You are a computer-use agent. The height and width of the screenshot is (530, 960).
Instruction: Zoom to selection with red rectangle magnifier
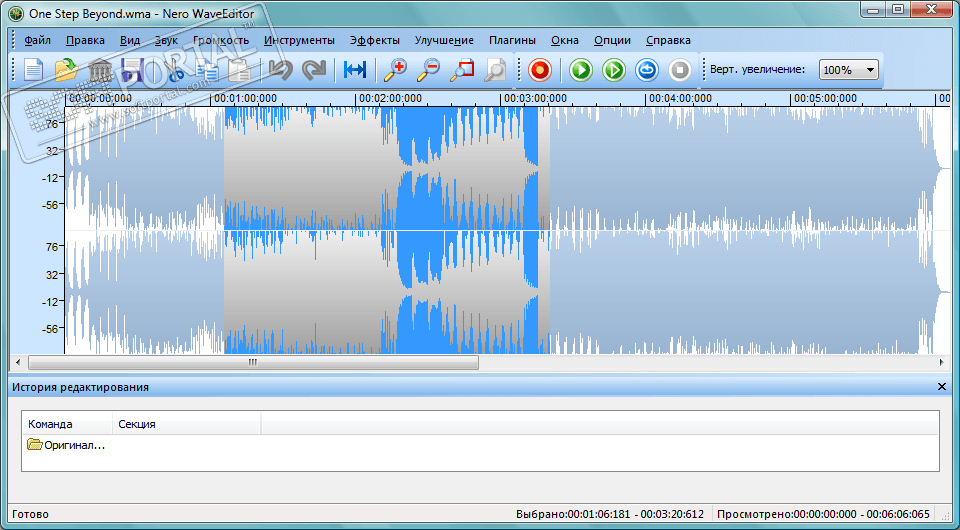tap(462, 70)
